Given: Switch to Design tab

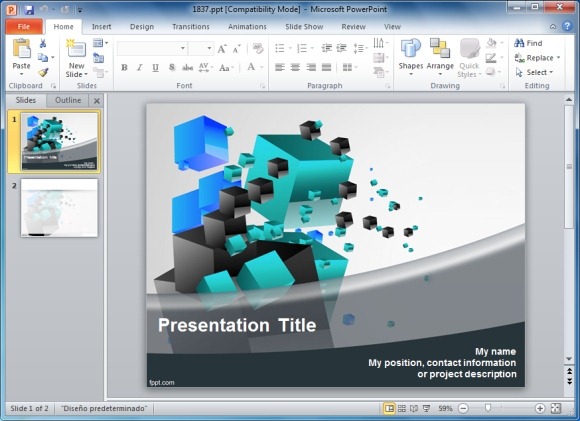Looking at the screenshot, I should [x=142, y=27].
